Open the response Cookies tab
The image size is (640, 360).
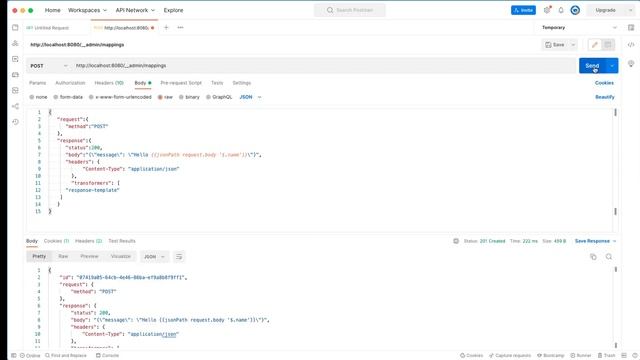click(x=56, y=241)
